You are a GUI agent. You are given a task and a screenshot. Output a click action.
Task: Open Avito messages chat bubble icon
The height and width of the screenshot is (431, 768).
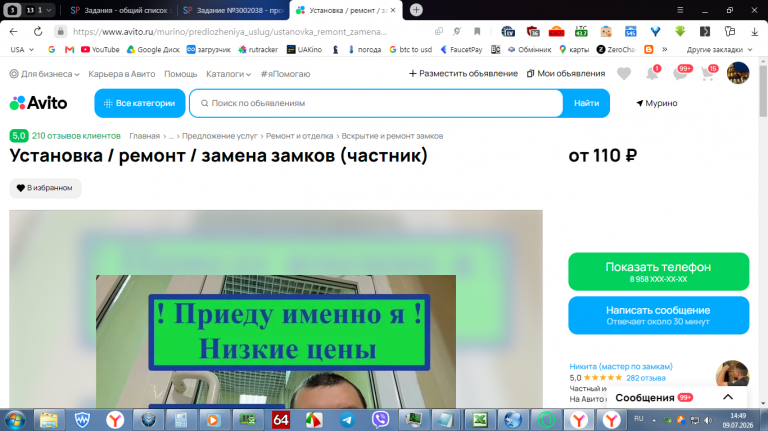pos(680,73)
